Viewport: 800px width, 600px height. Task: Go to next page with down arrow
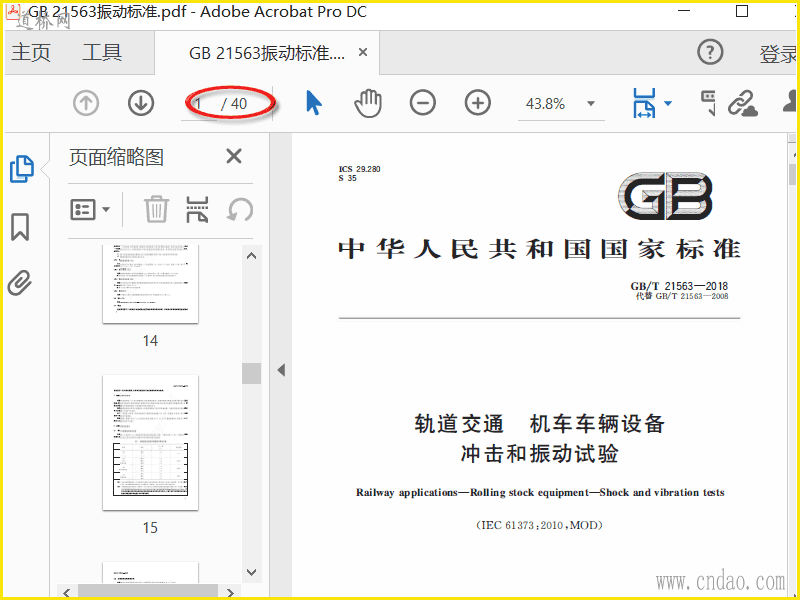[141, 103]
